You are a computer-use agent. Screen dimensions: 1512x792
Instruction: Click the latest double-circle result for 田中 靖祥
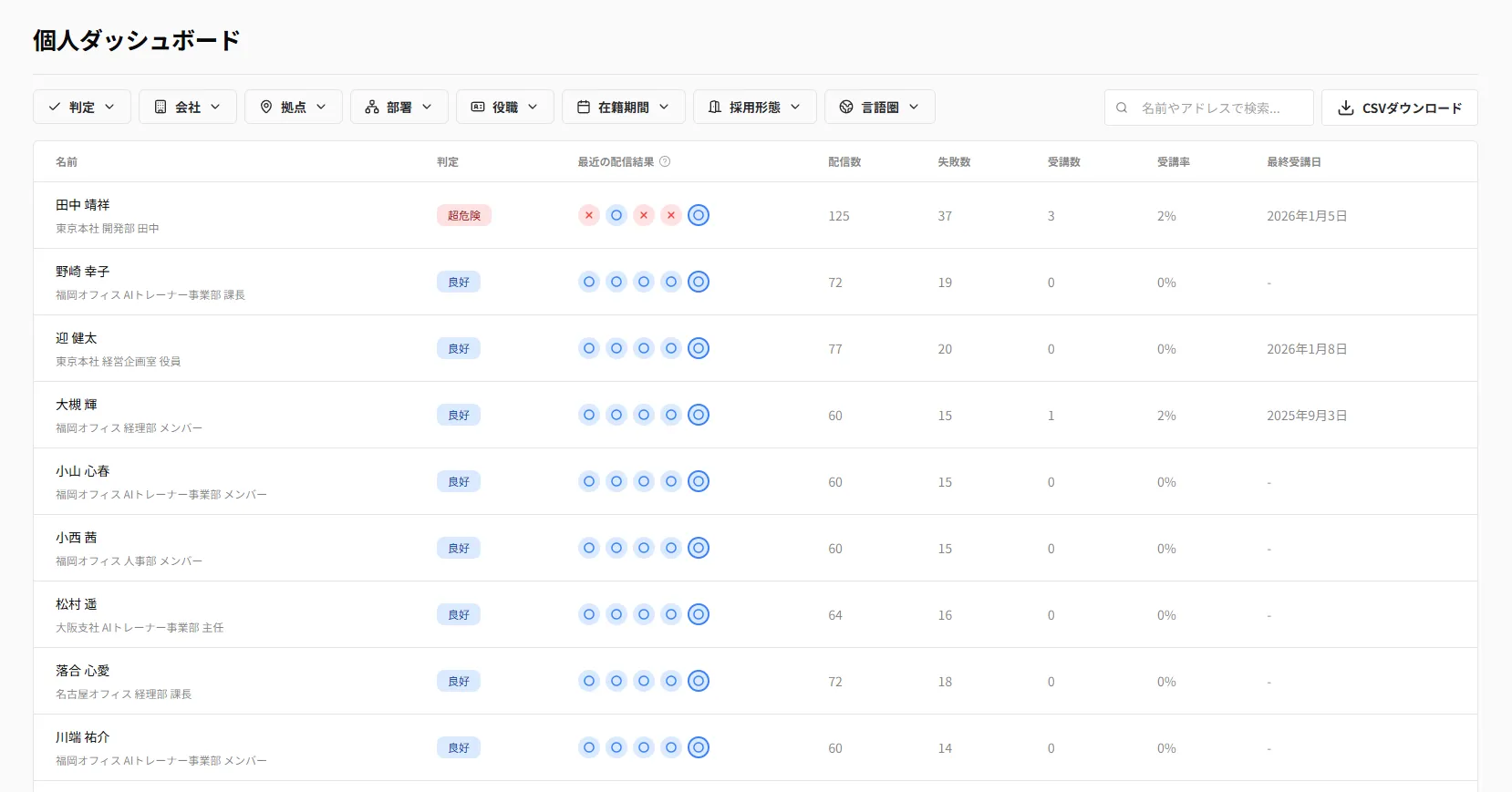699,215
